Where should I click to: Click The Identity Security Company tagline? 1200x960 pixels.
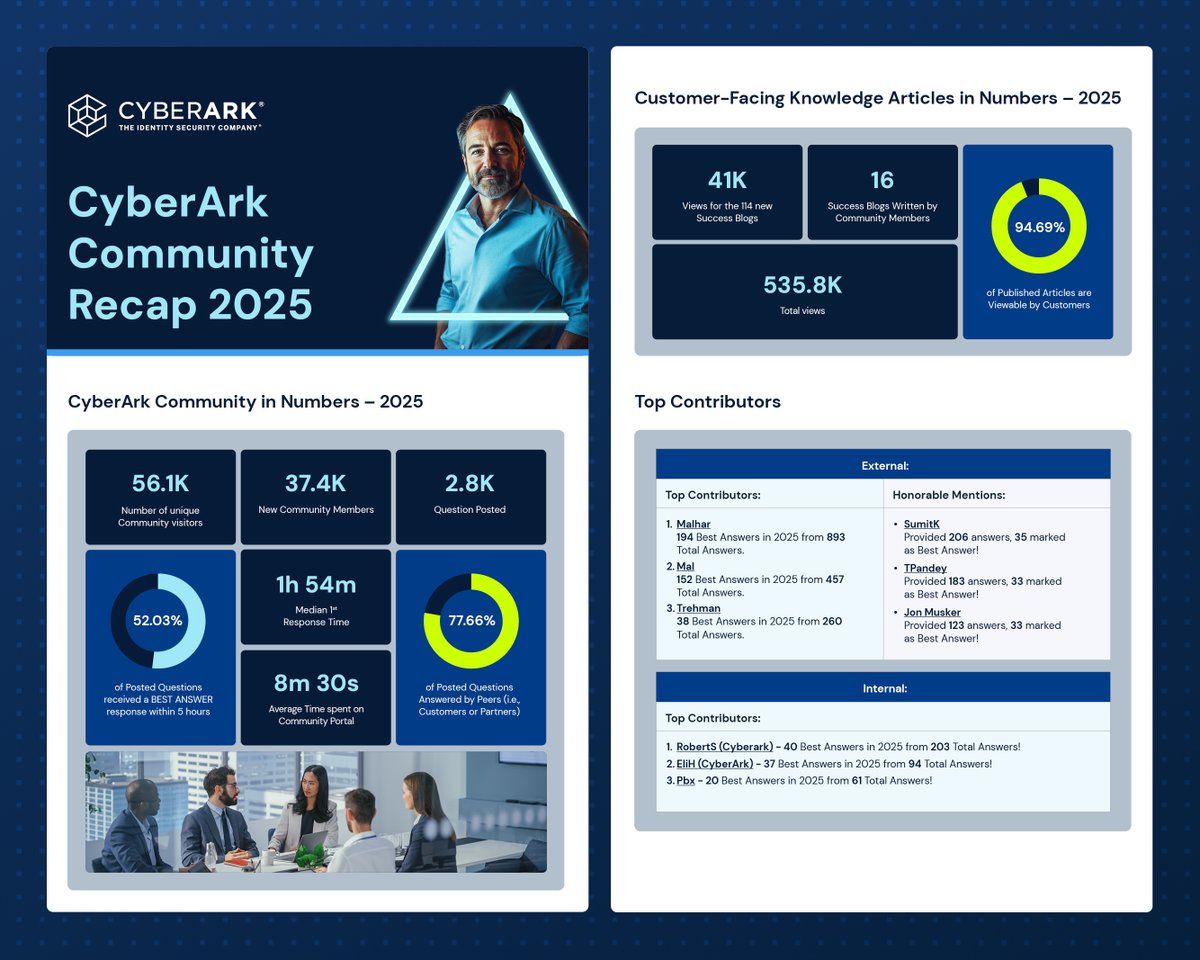(x=190, y=128)
